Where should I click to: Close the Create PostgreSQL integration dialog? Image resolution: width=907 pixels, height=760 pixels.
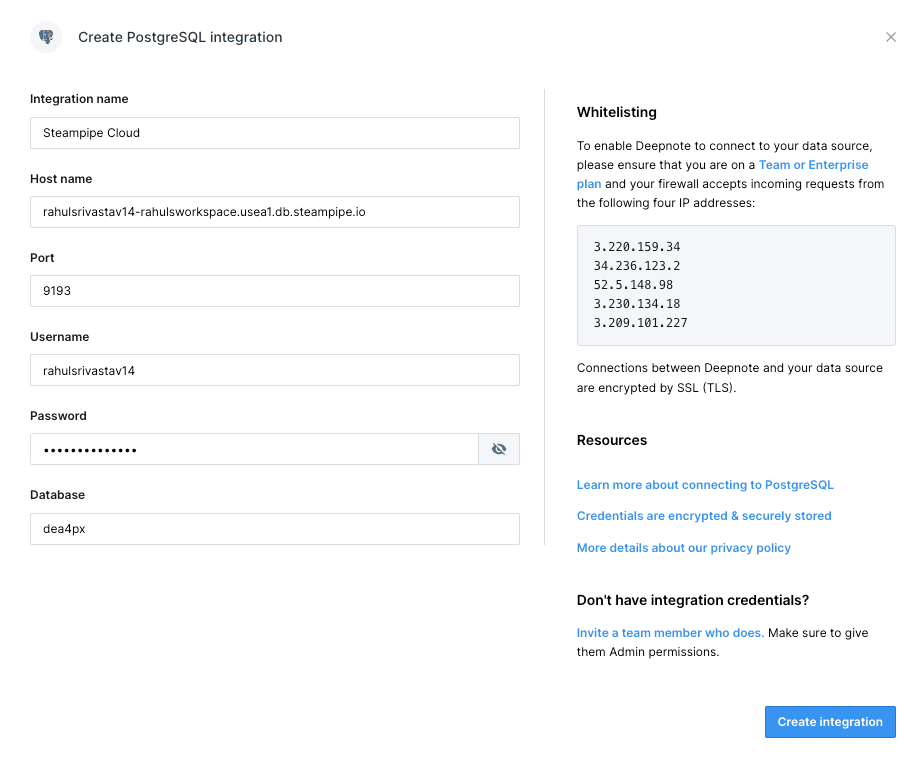pyautogui.click(x=890, y=37)
